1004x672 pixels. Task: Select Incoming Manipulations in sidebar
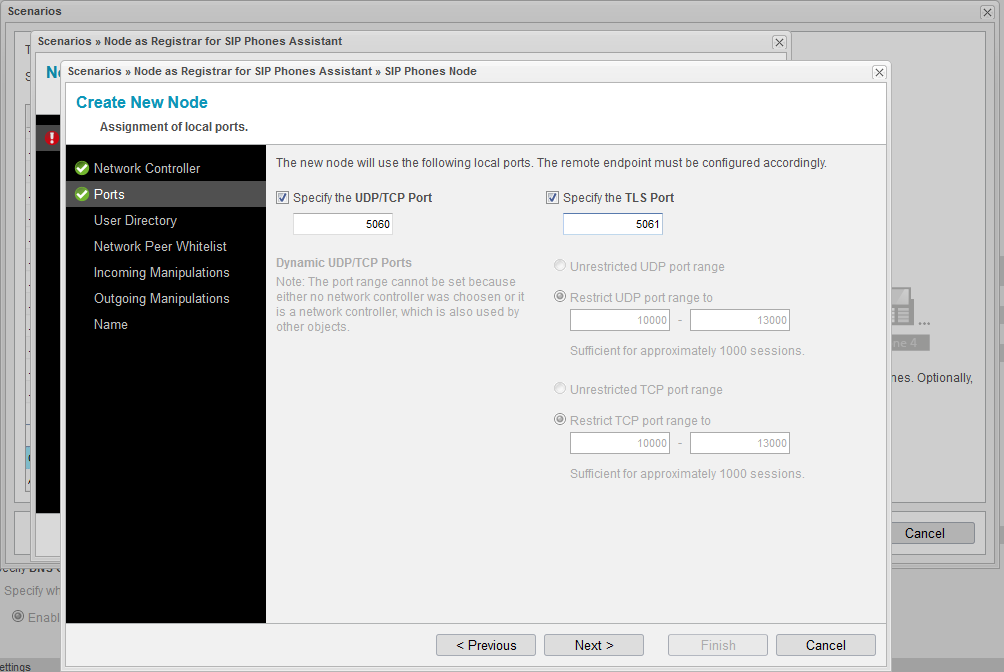click(161, 273)
